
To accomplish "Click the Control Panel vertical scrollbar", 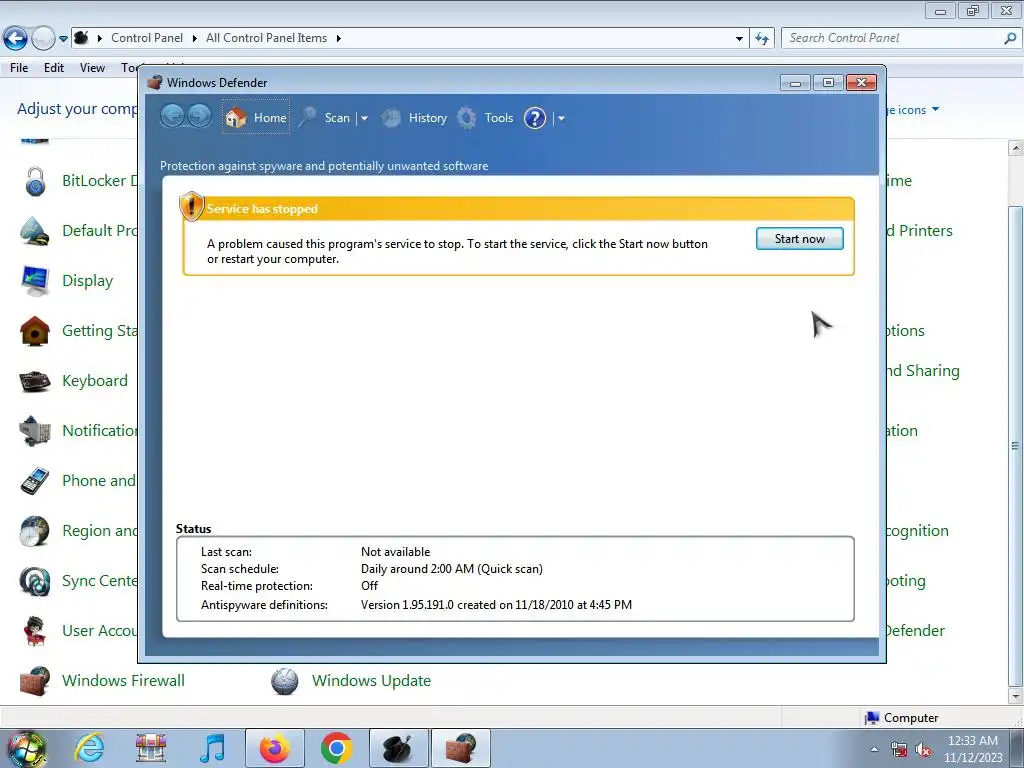I will point(1015,446).
